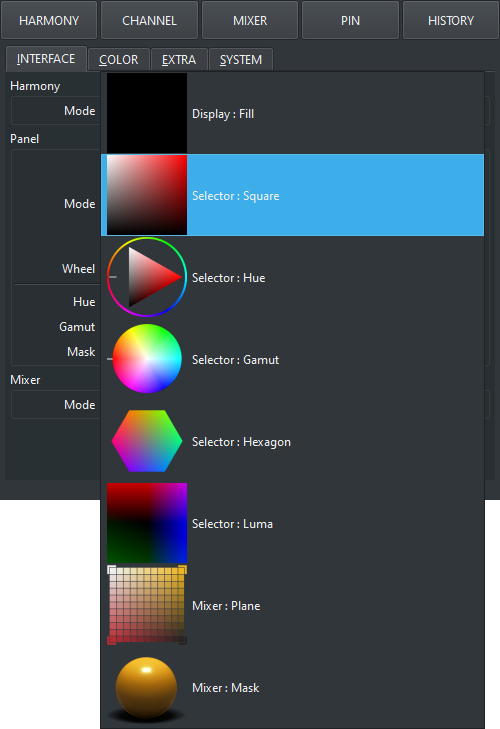Image resolution: width=500 pixels, height=729 pixels.
Task: Switch to the SYSTEM tab
Action: [x=241, y=60]
